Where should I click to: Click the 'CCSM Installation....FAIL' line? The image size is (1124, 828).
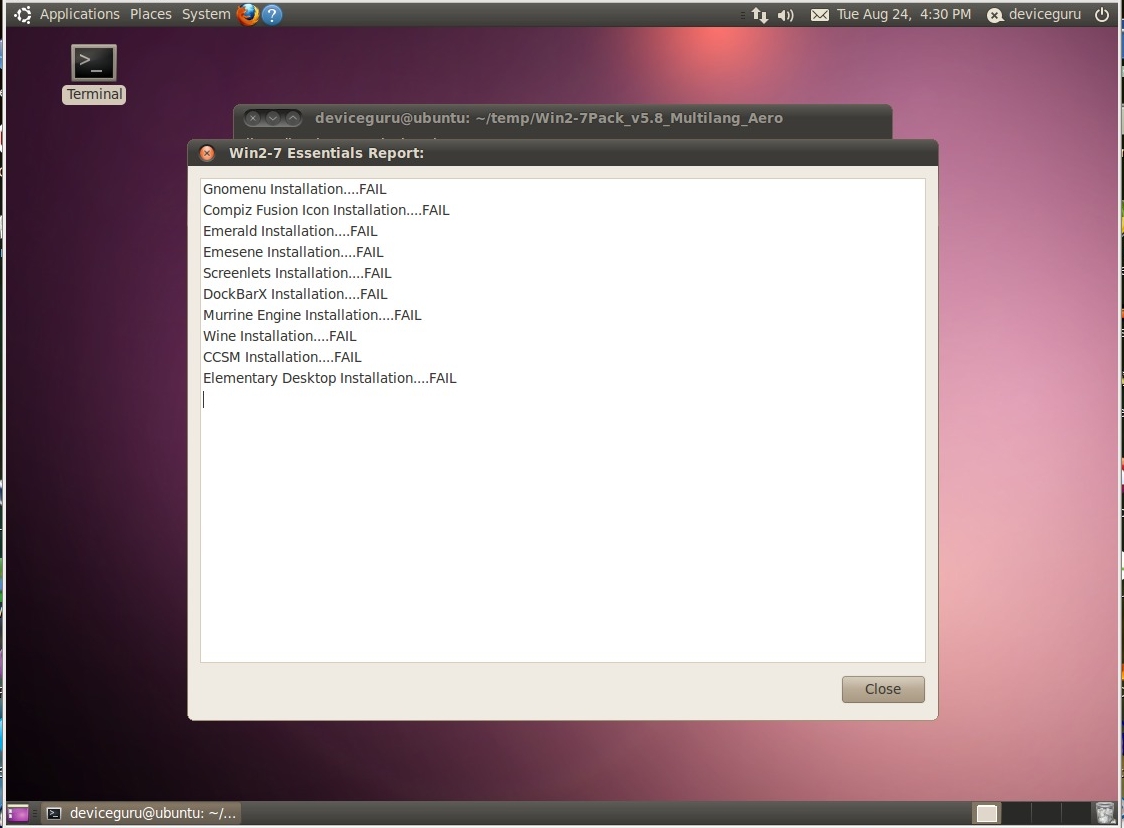click(282, 357)
